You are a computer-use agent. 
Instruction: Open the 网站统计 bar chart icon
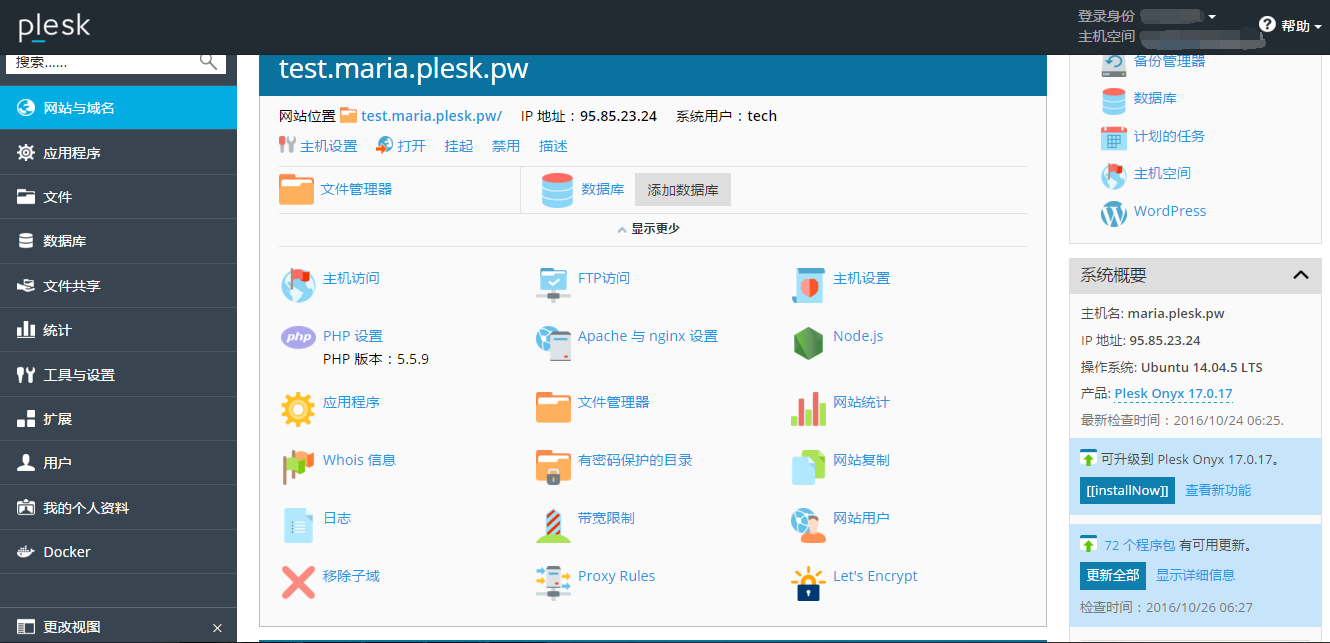[808, 409]
